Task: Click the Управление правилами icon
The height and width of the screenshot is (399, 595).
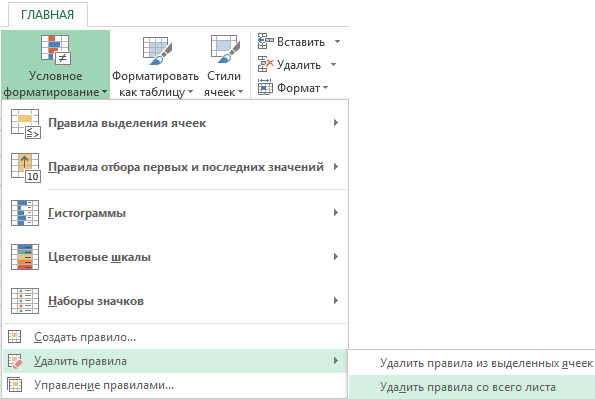Action: (15, 385)
